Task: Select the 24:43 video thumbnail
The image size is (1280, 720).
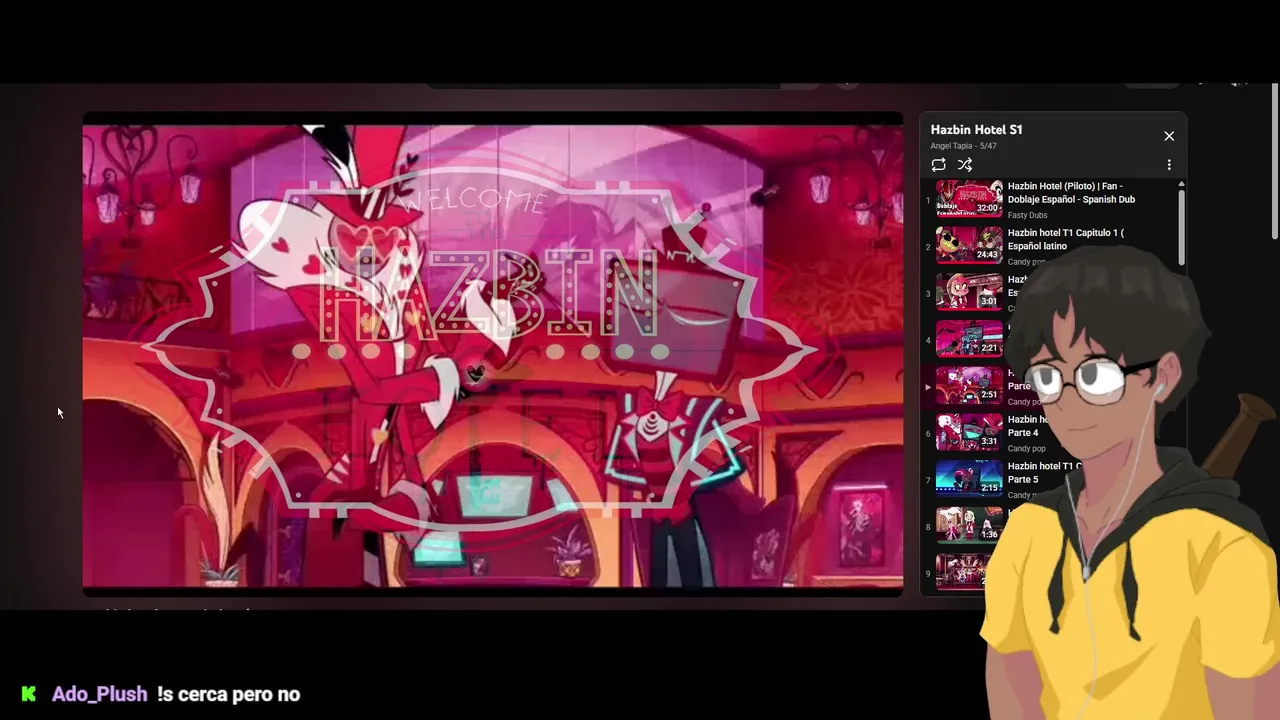Action: coord(969,246)
